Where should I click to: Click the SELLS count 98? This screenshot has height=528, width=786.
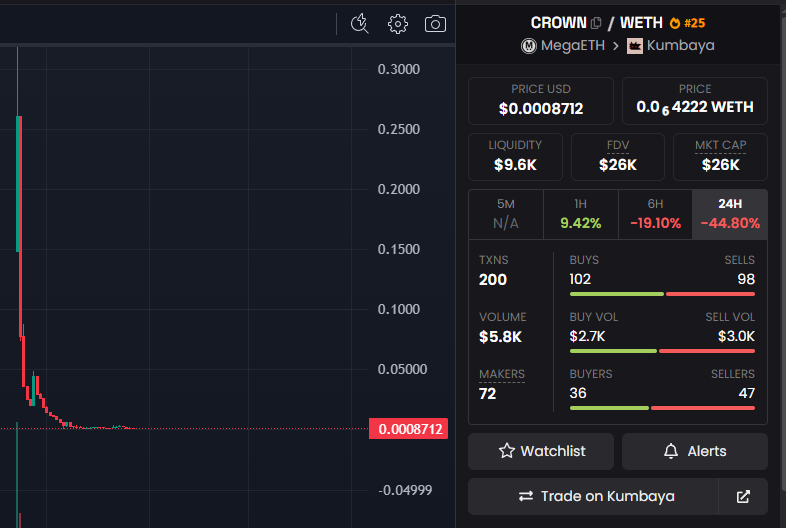(746, 279)
